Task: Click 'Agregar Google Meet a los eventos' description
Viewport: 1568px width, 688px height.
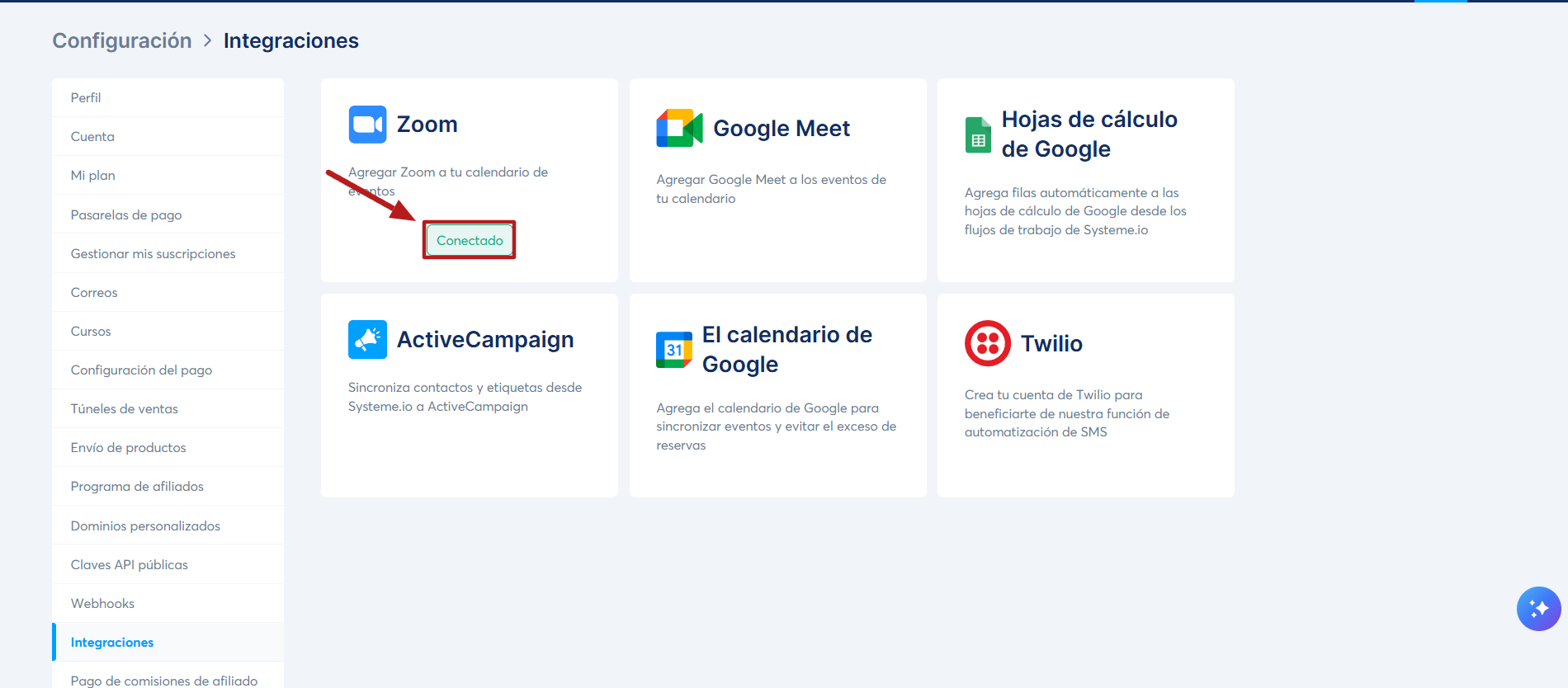Action: (x=771, y=189)
